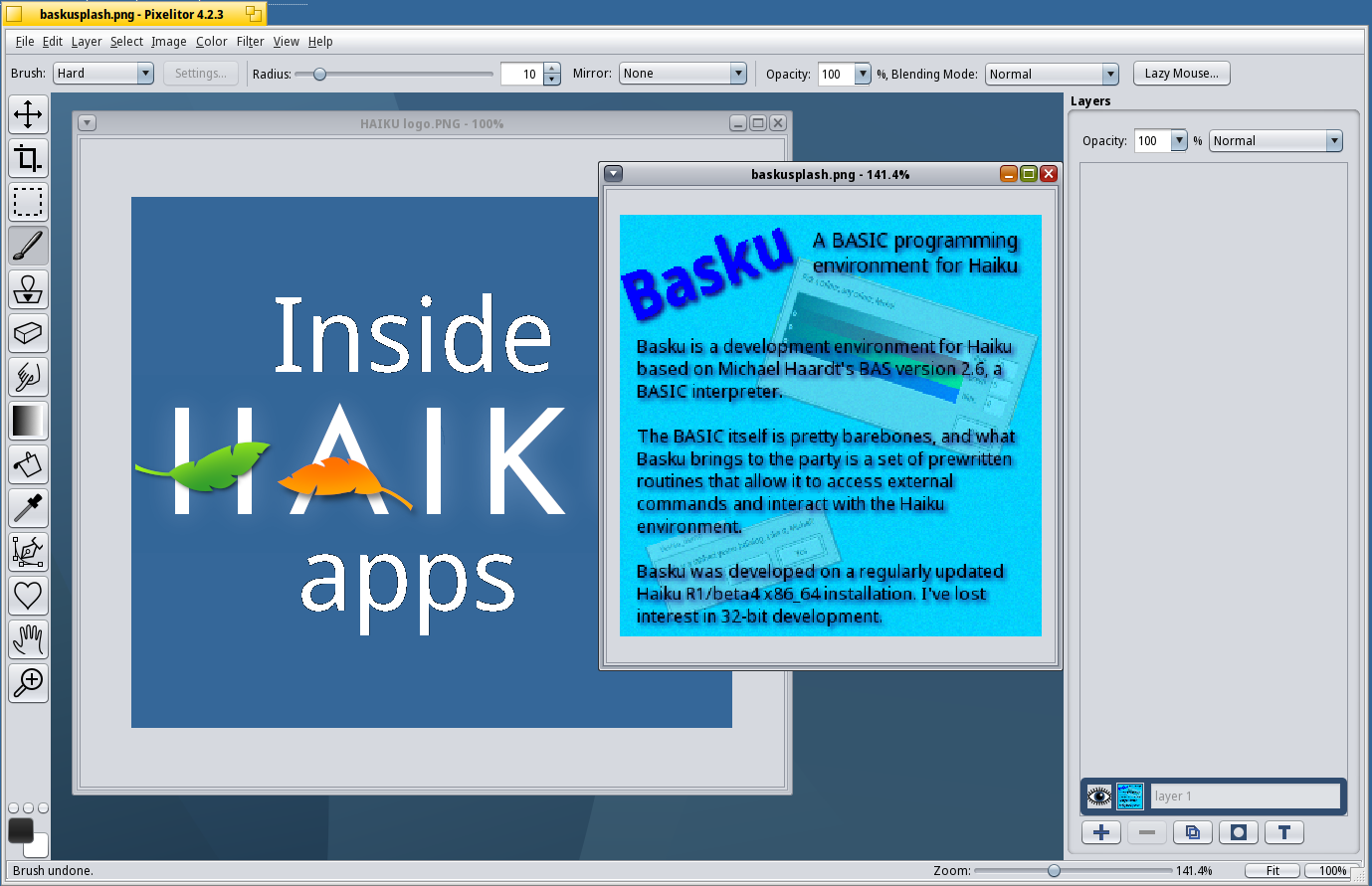Viewport: 1372px width, 886px height.
Task: Select the Gradient tool
Action: (x=28, y=421)
